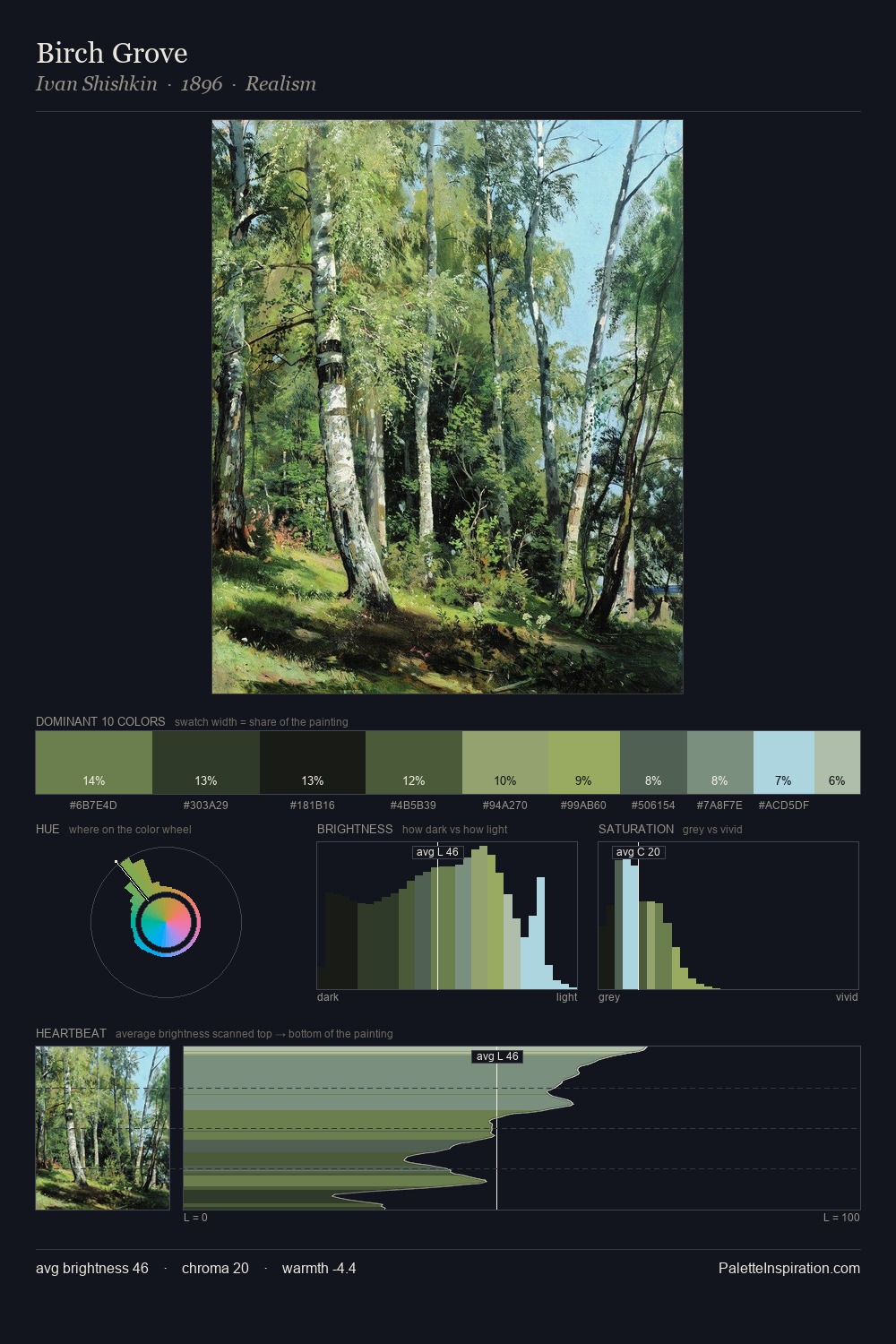This screenshot has width=896, height=1344.
Task: Click the DOMINANT 10 COLORS heading
Action: click(x=100, y=721)
